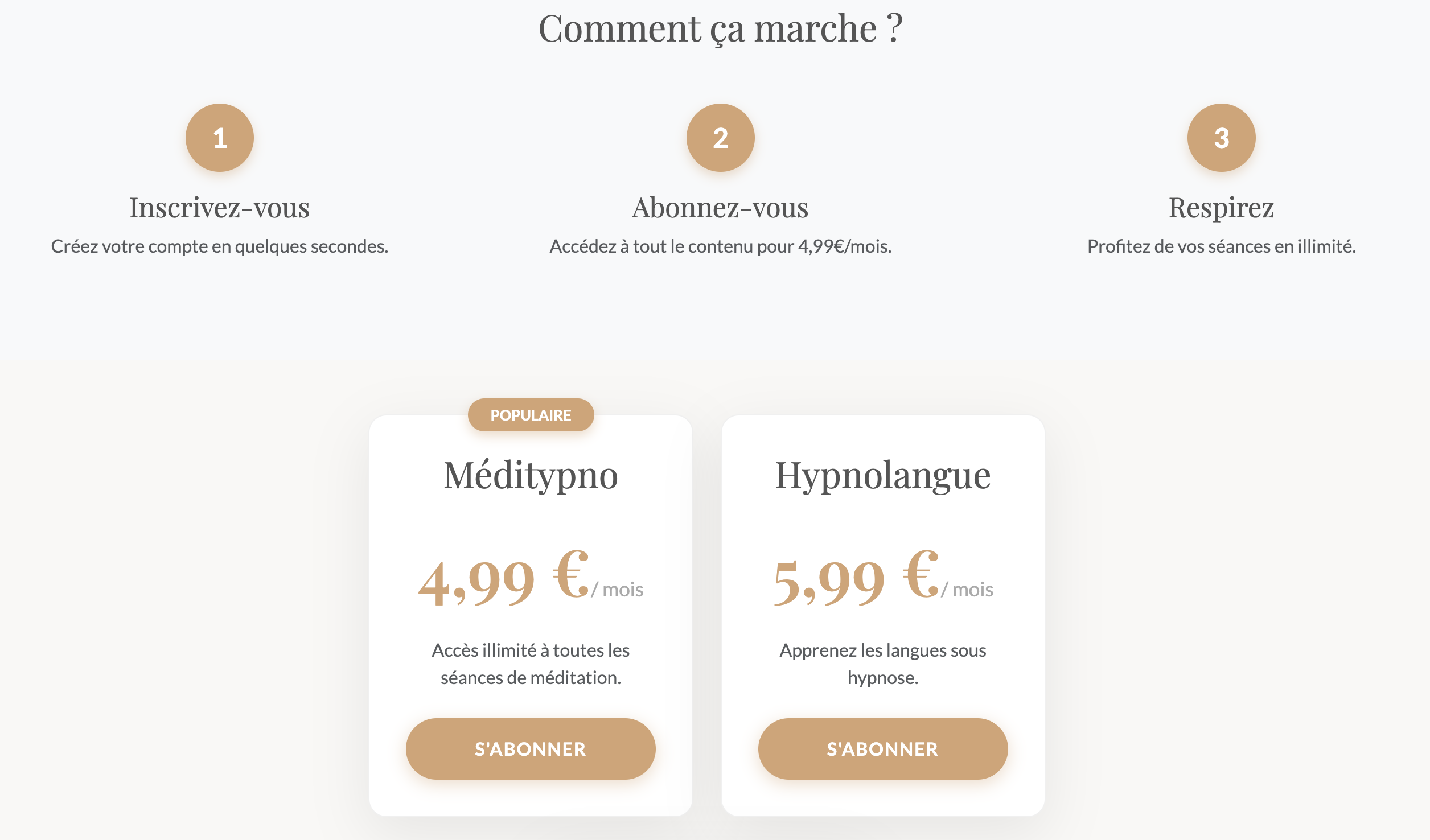The image size is (1430, 840).
Task: Click the step 2 circle icon
Action: click(x=720, y=138)
